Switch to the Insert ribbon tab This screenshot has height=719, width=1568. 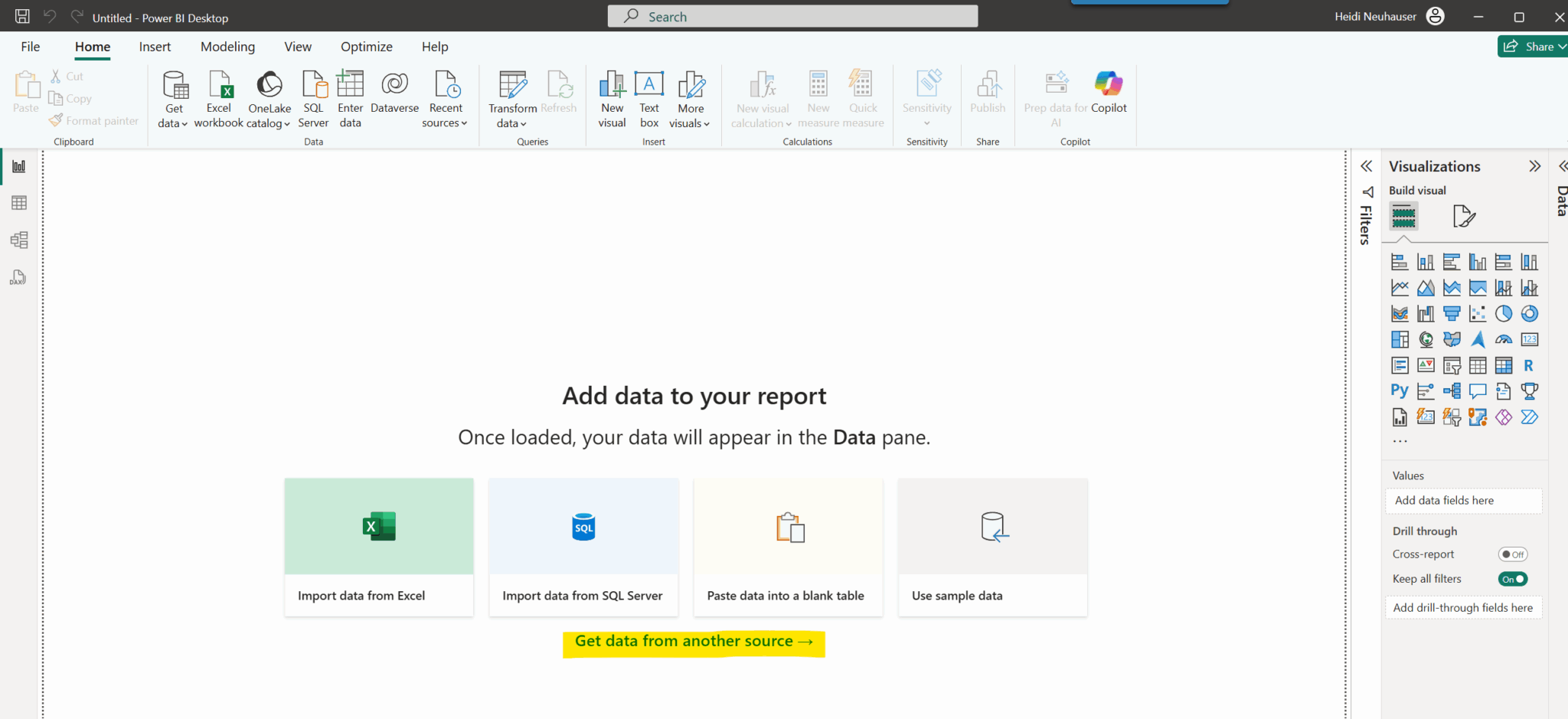click(155, 47)
